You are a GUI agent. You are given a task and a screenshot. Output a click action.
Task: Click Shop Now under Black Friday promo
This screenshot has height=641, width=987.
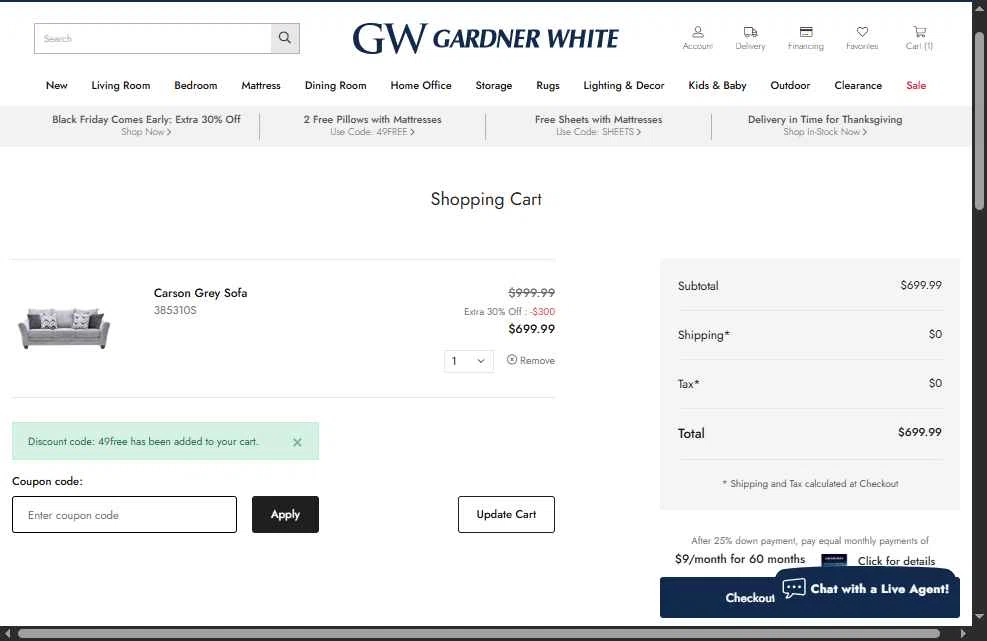[146, 132]
